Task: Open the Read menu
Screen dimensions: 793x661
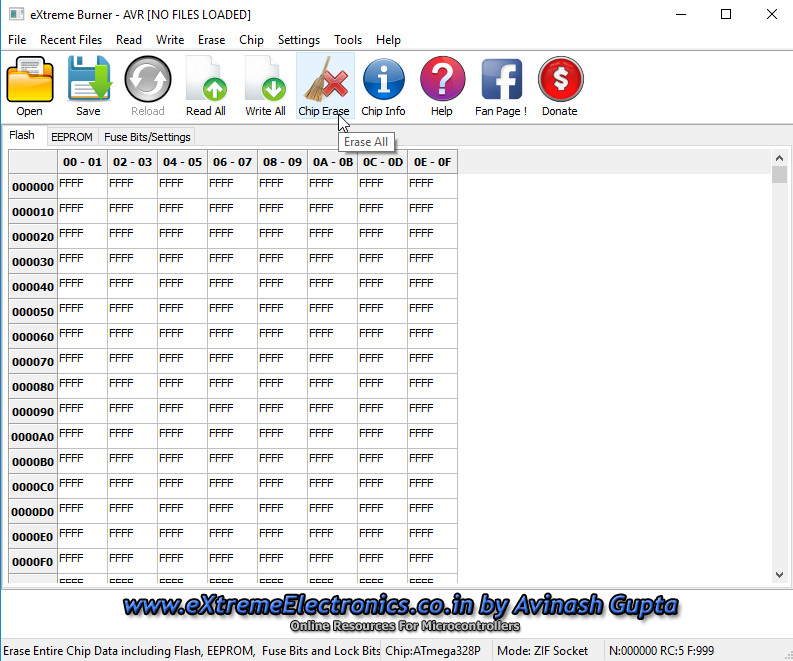Action: tap(129, 40)
